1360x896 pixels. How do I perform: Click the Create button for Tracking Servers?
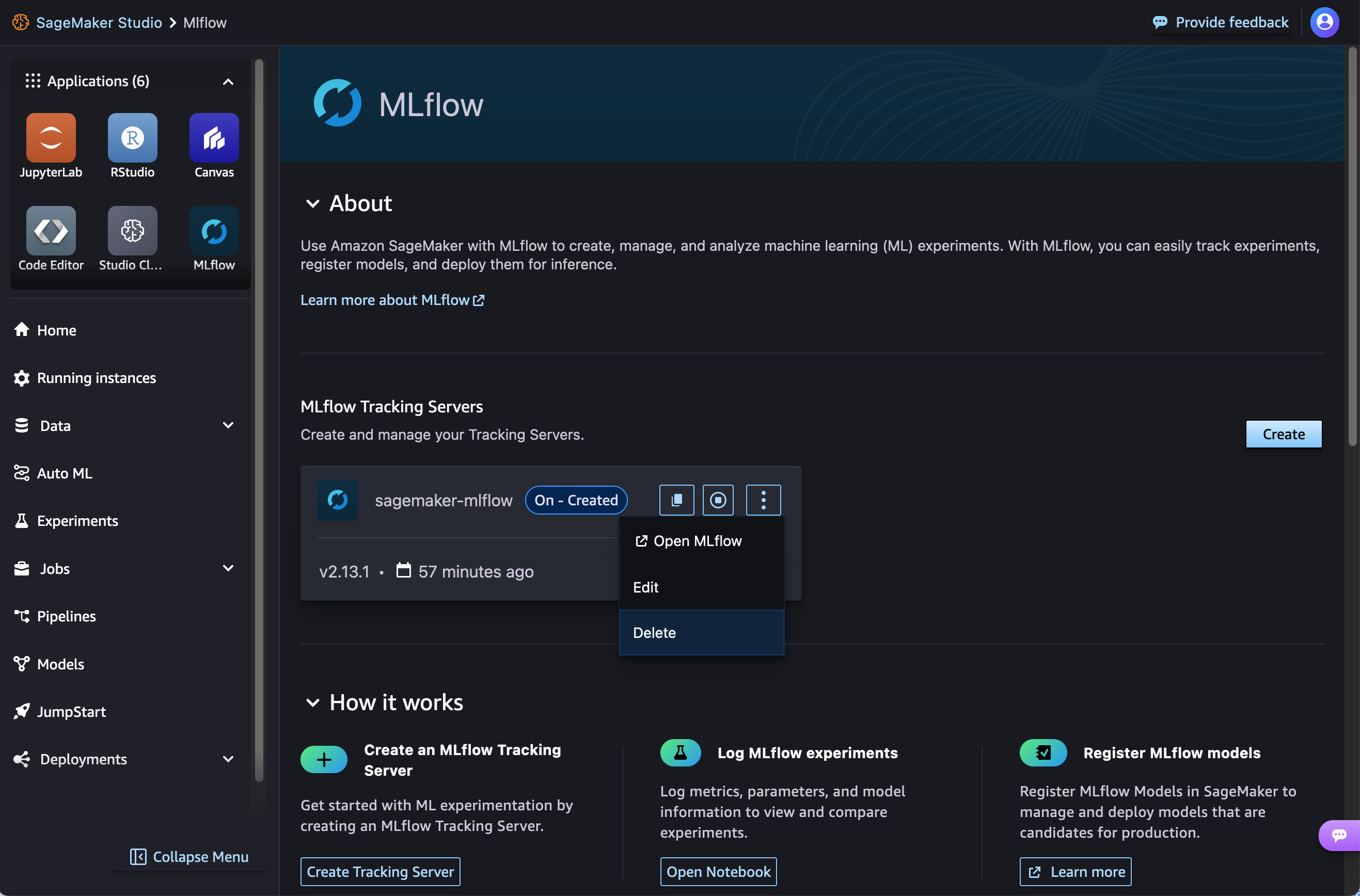pyautogui.click(x=1284, y=434)
